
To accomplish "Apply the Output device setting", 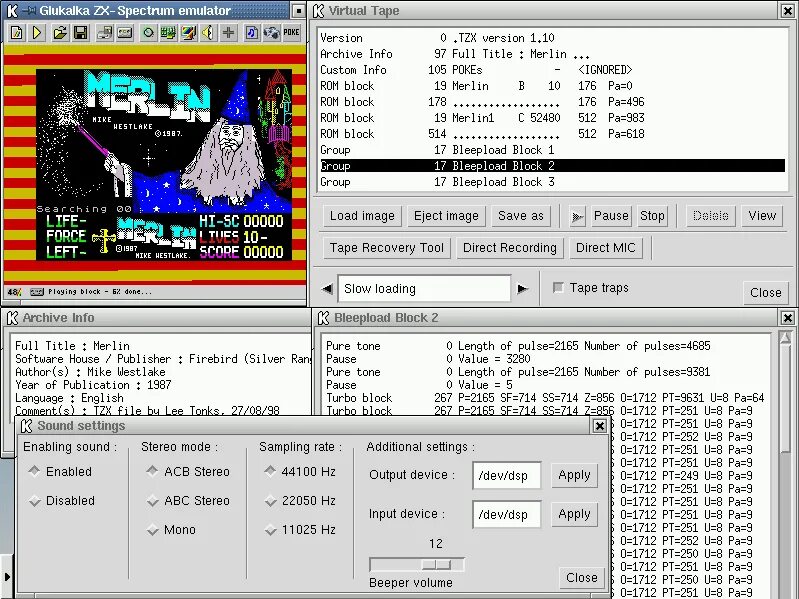I will [574, 475].
